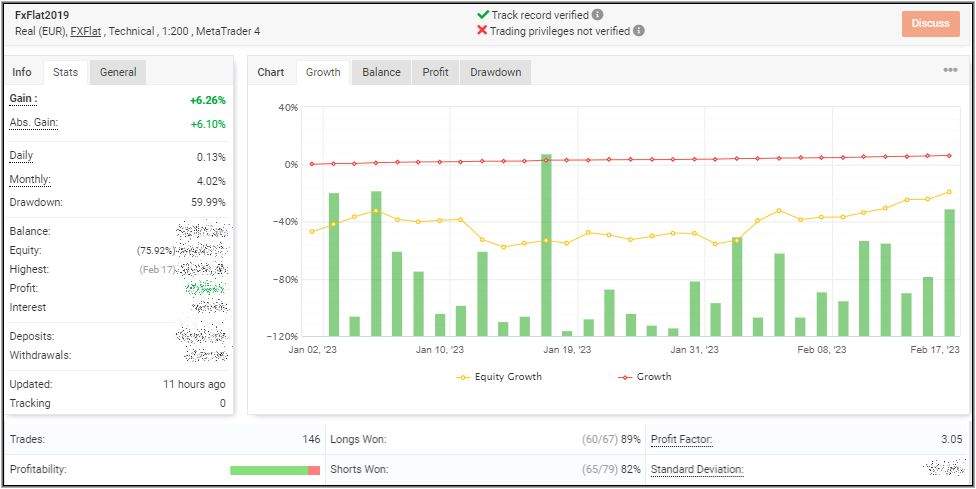Open the General tab

(118, 72)
